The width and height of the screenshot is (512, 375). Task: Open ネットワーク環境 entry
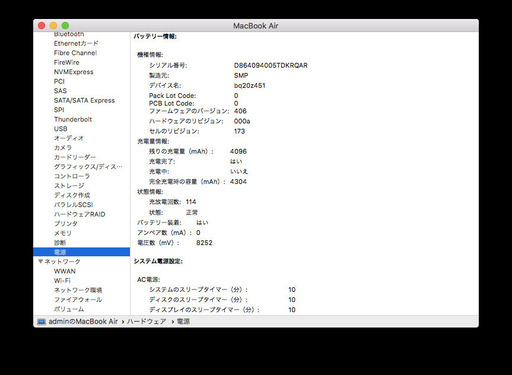click(78, 290)
